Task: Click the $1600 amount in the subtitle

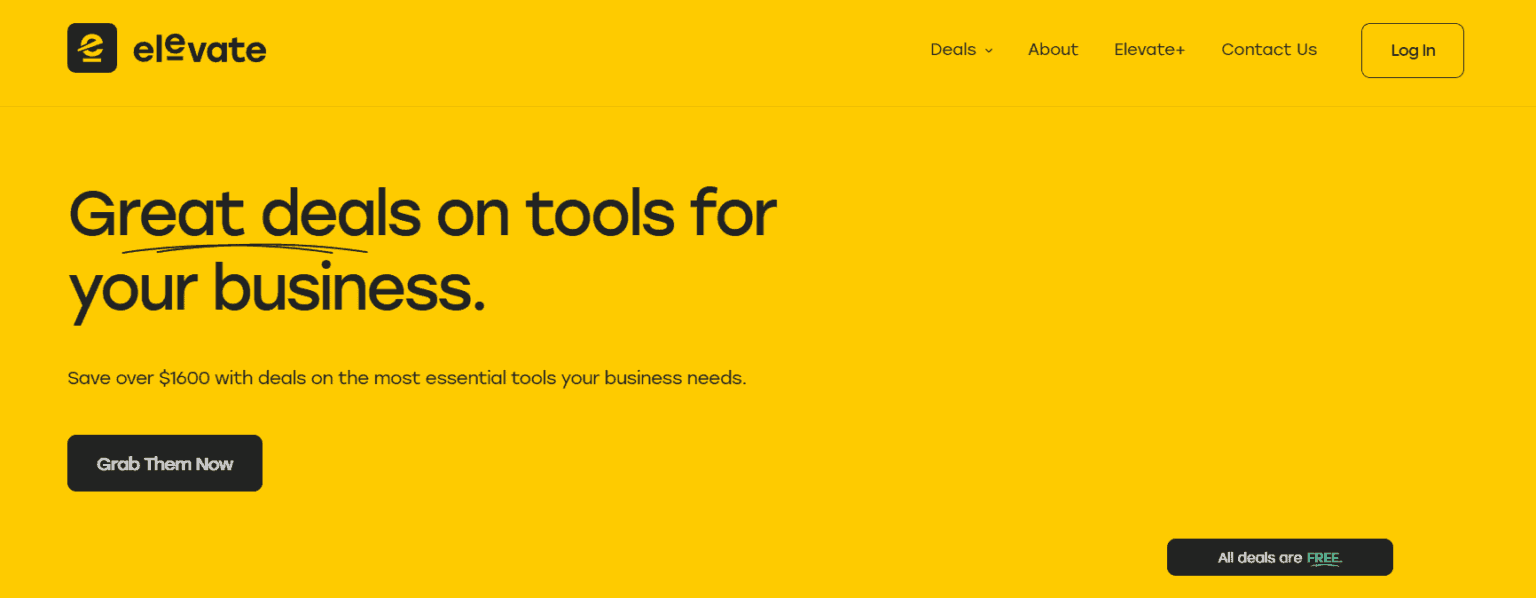Action: (x=184, y=379)
